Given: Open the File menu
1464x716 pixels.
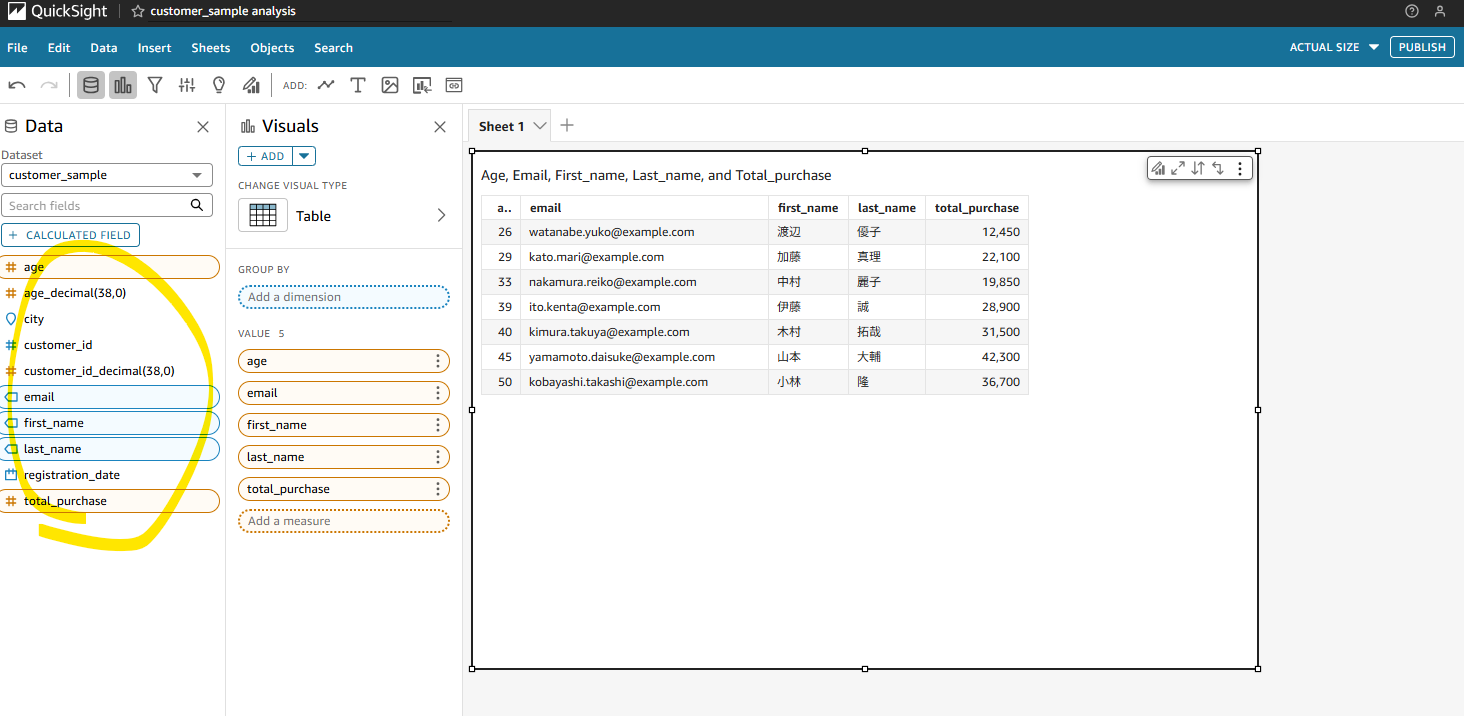Looking at the screenshot, I should [17, 47].
